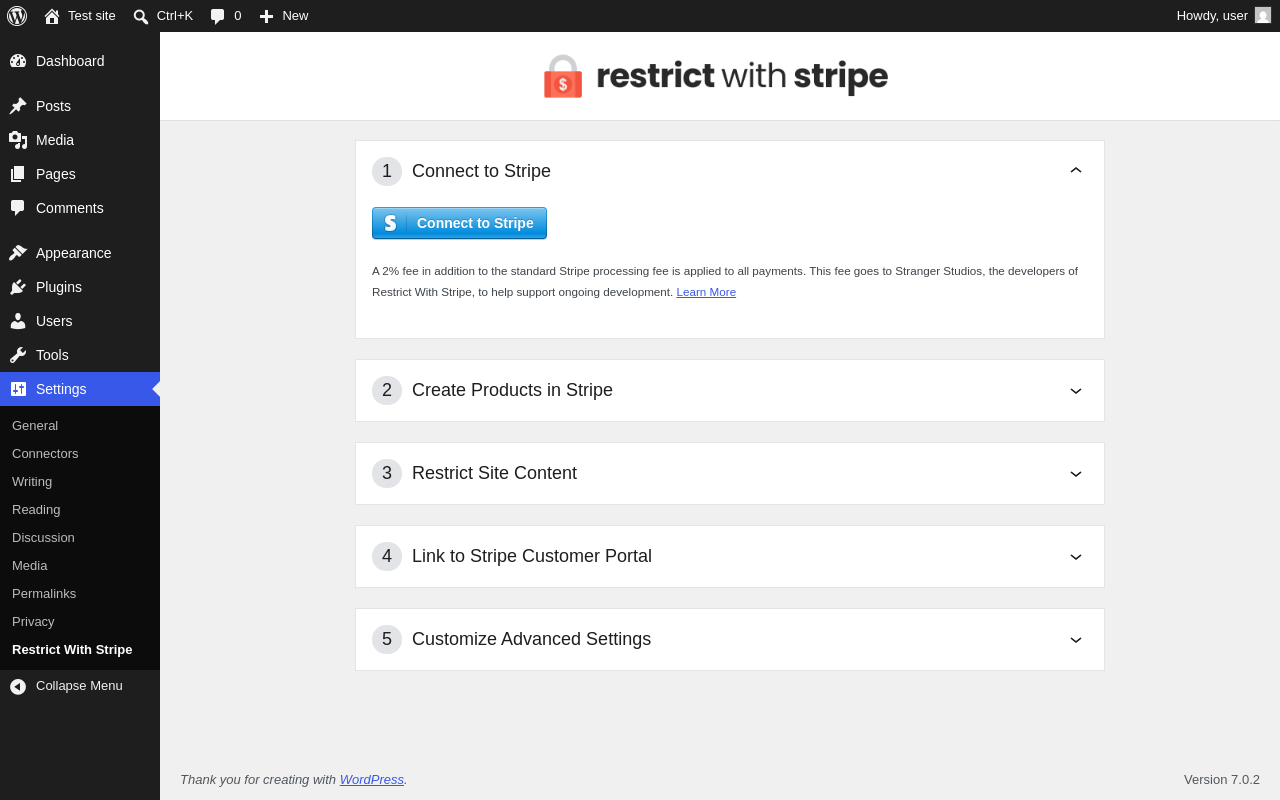Click the Stripe S icon on button
This screenshot has height=800, width=1280.
tap(390, 223)
